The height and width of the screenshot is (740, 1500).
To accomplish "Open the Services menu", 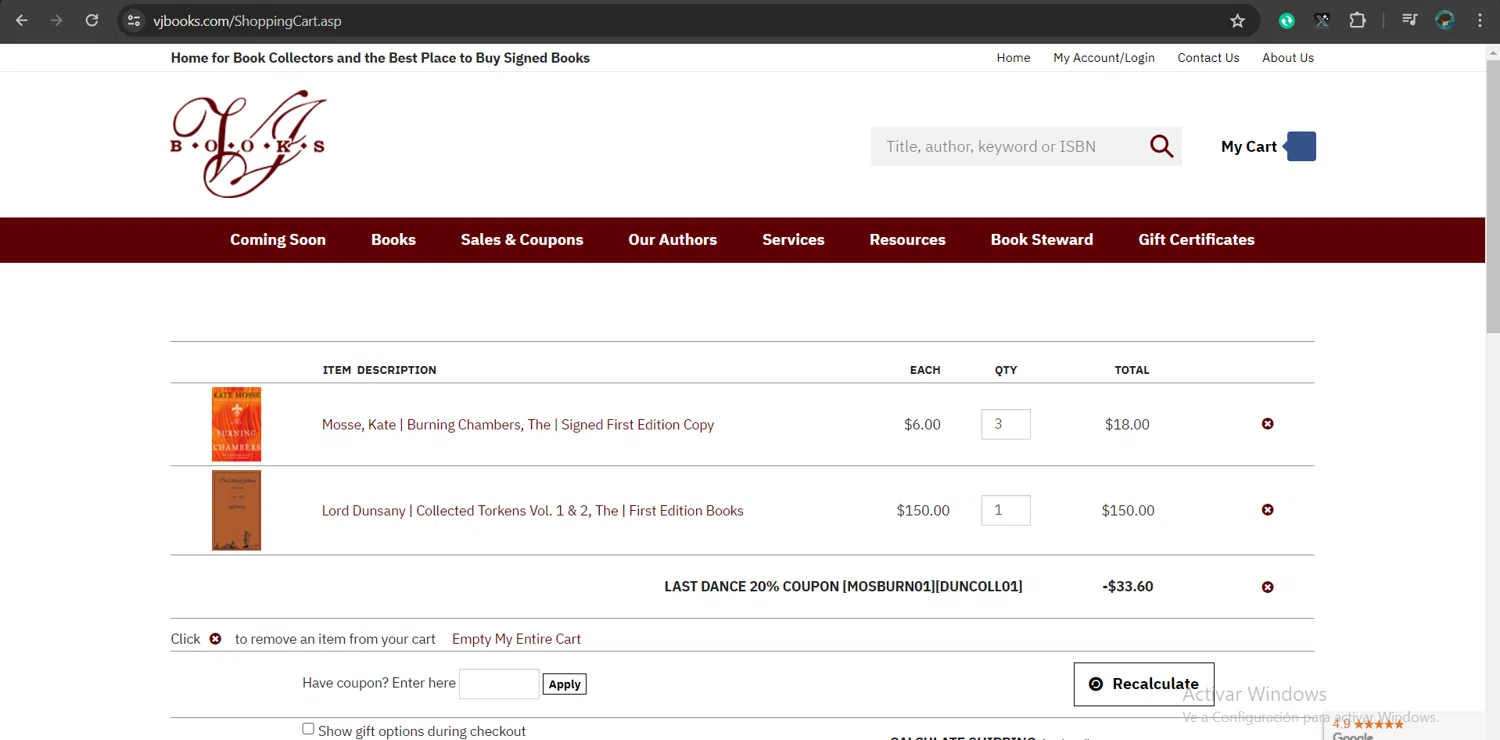I will pos(793,240).
